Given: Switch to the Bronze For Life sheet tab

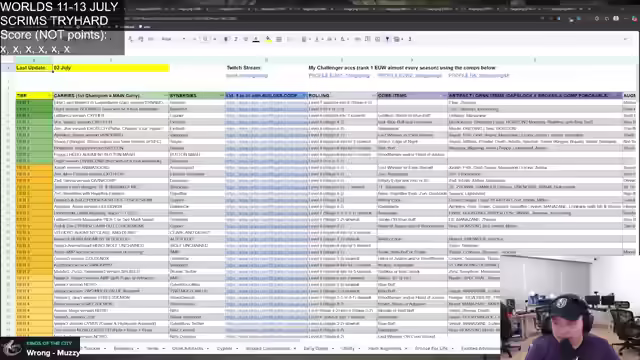Looking at the screenshot, I should point(431,349).
